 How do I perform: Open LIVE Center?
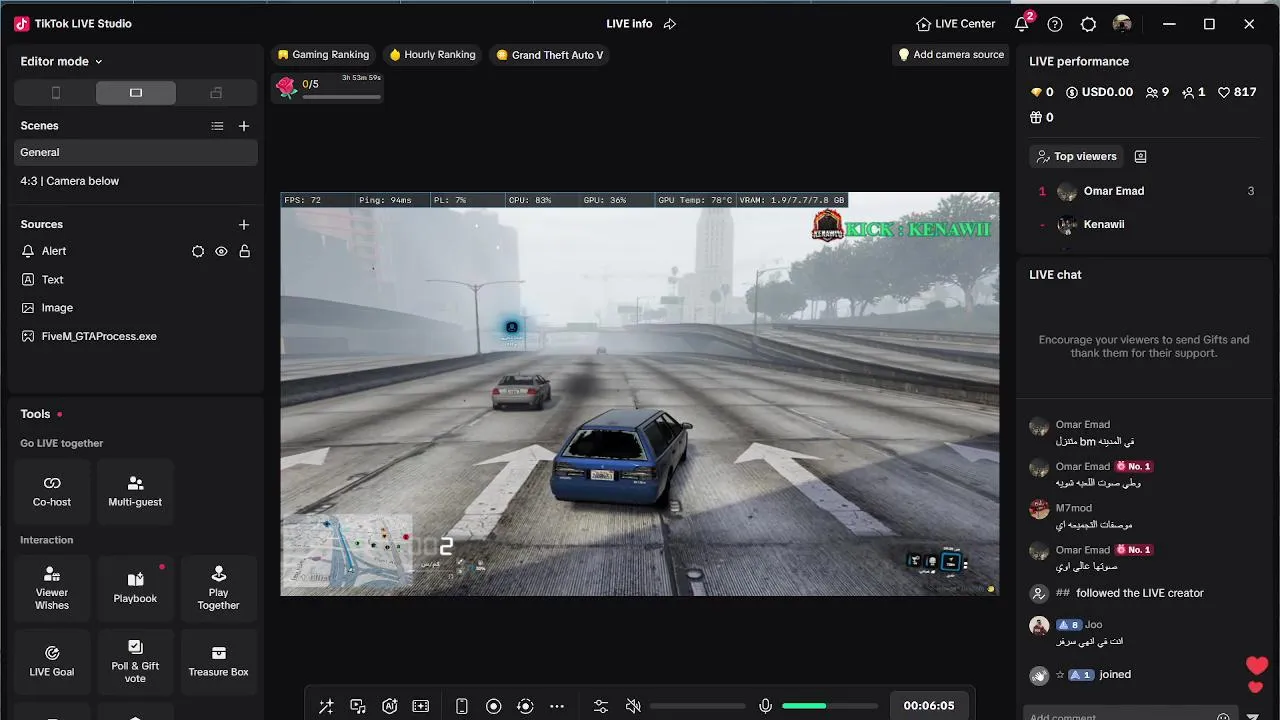956,24
